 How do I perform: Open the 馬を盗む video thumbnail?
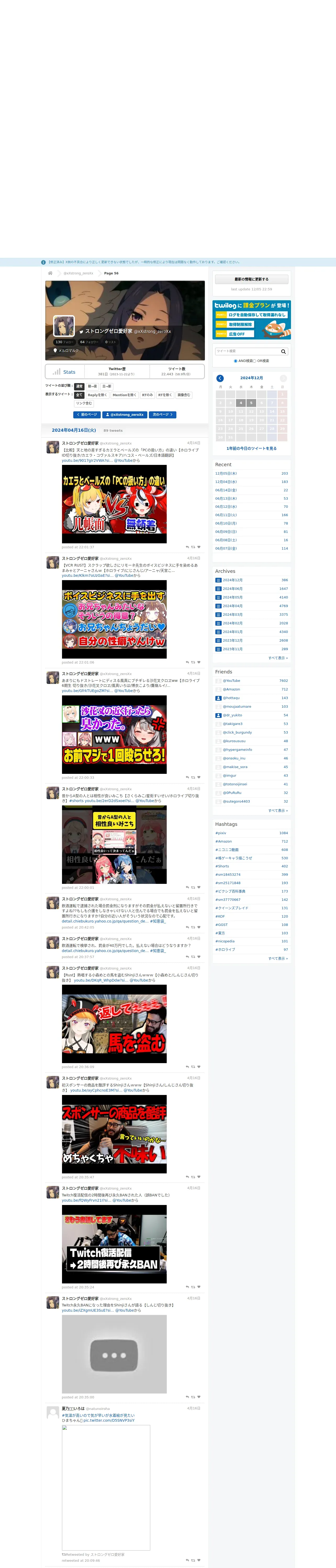pyautogui.click(x=114, y=1024)
